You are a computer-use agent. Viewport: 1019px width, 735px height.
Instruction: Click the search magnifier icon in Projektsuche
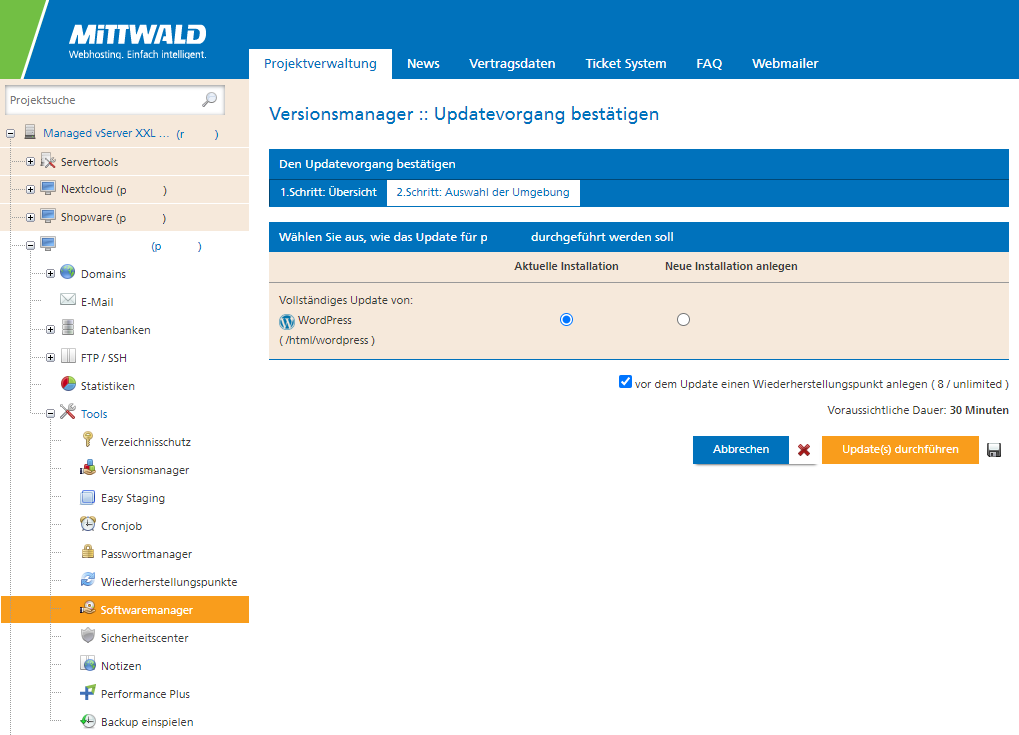pyautogui.click(x=209, y=99)
